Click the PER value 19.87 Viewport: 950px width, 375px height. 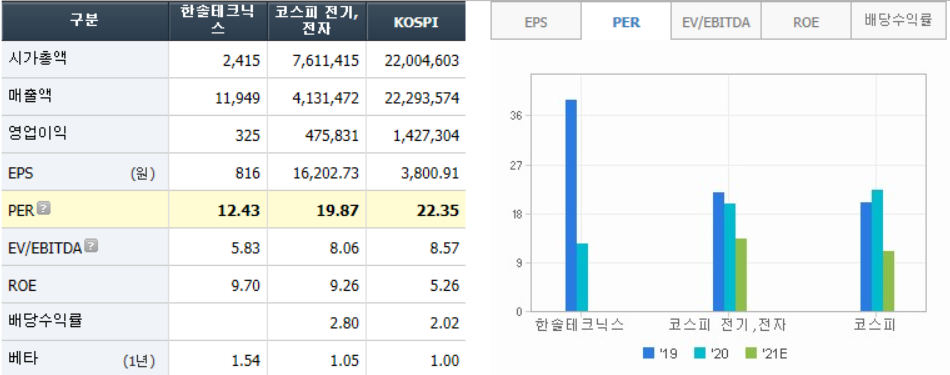click(x=338, y=211)
